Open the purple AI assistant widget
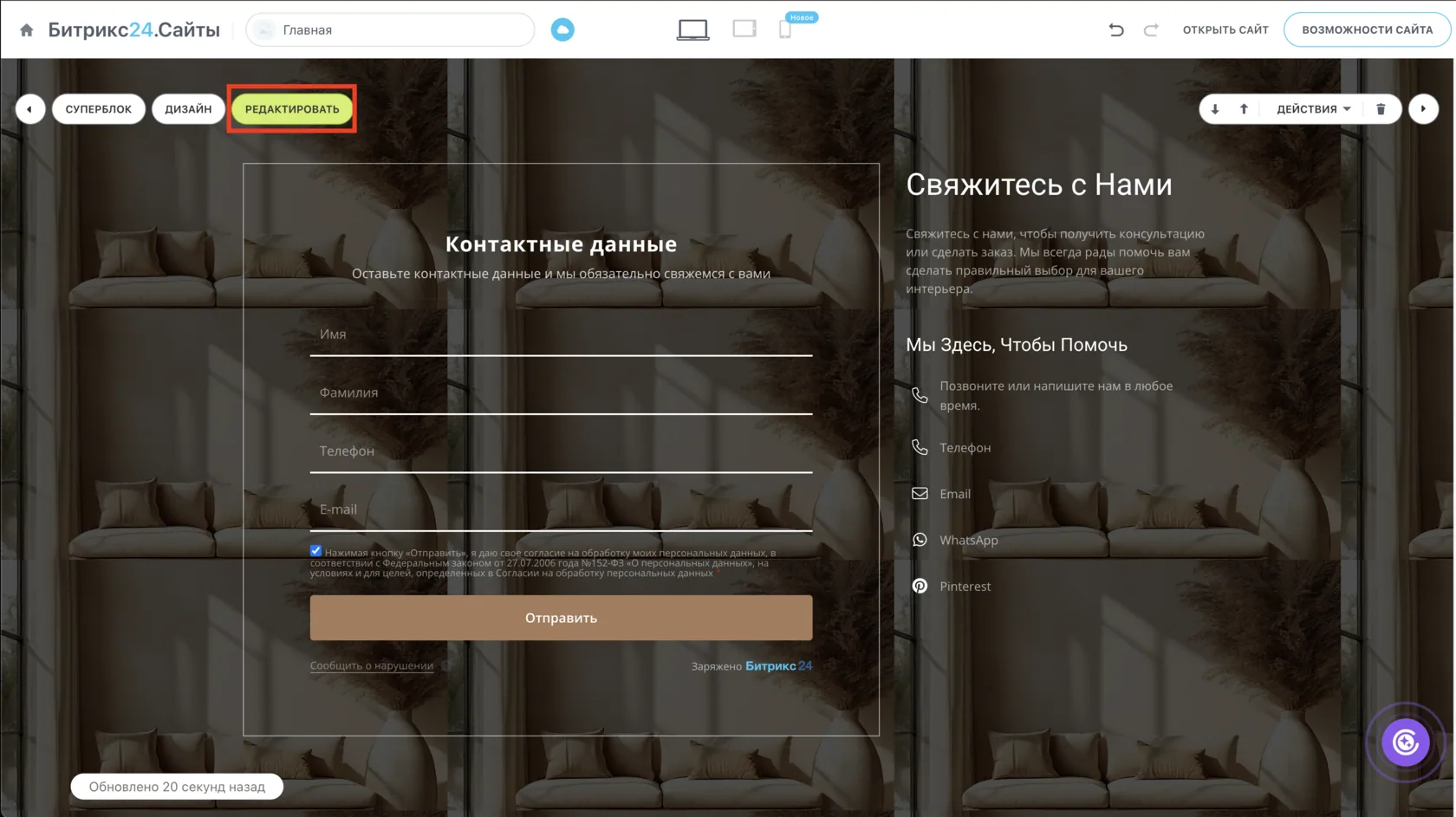Screen dimensions: 1456x817 (x=1406, y=742)
